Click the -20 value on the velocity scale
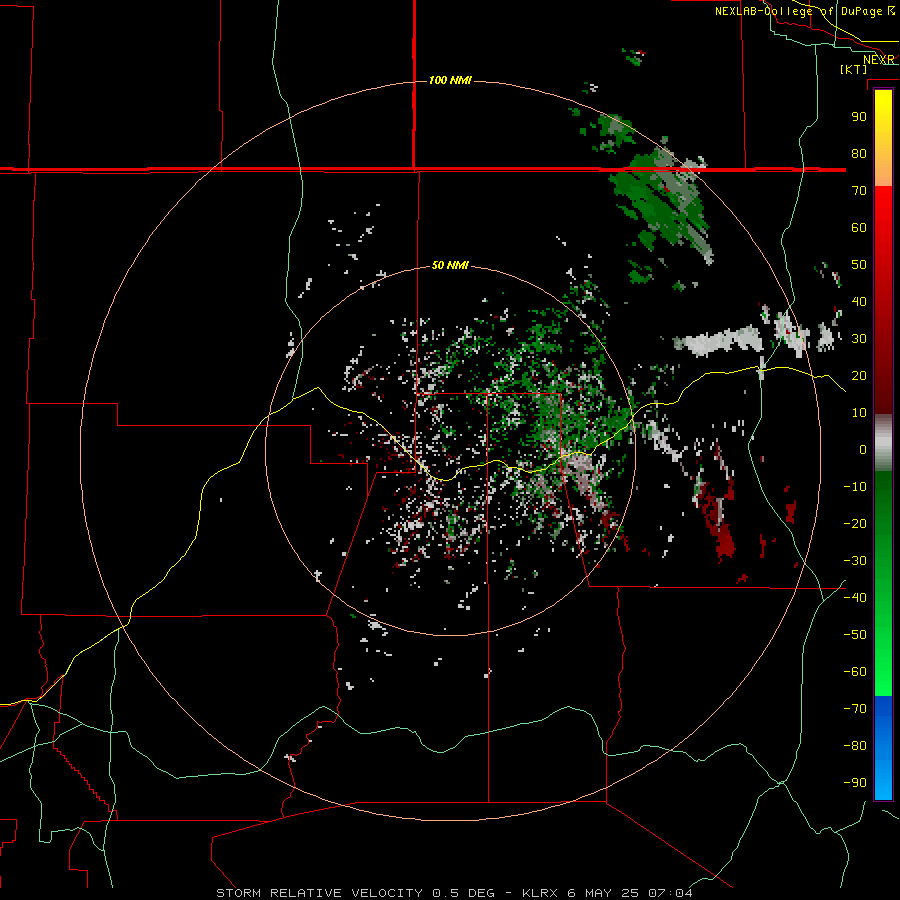This screenshot has width=900, height=900. click(x=855, y=523)
